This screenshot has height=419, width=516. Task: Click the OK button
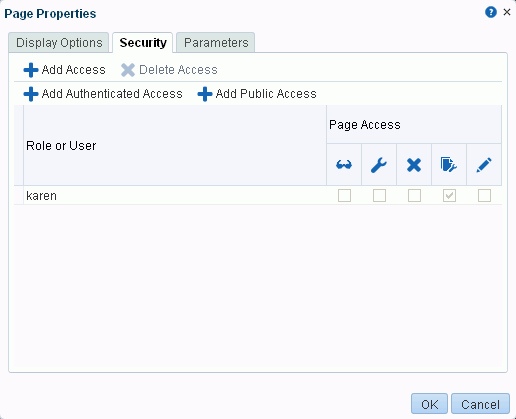pyautogui.click(x=429, y=404)
